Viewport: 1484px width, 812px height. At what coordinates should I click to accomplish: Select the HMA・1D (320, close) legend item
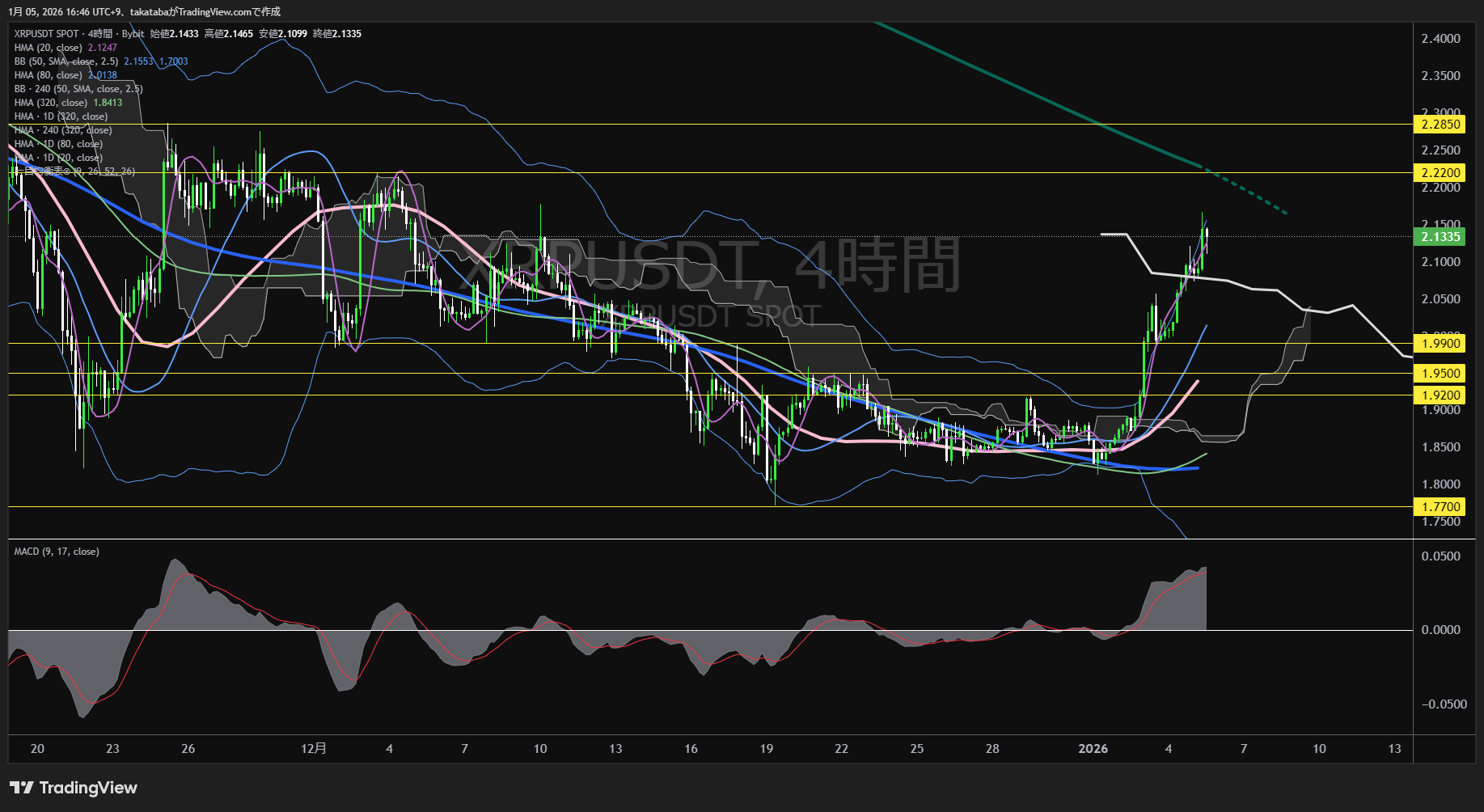click(x=61, y=116)
